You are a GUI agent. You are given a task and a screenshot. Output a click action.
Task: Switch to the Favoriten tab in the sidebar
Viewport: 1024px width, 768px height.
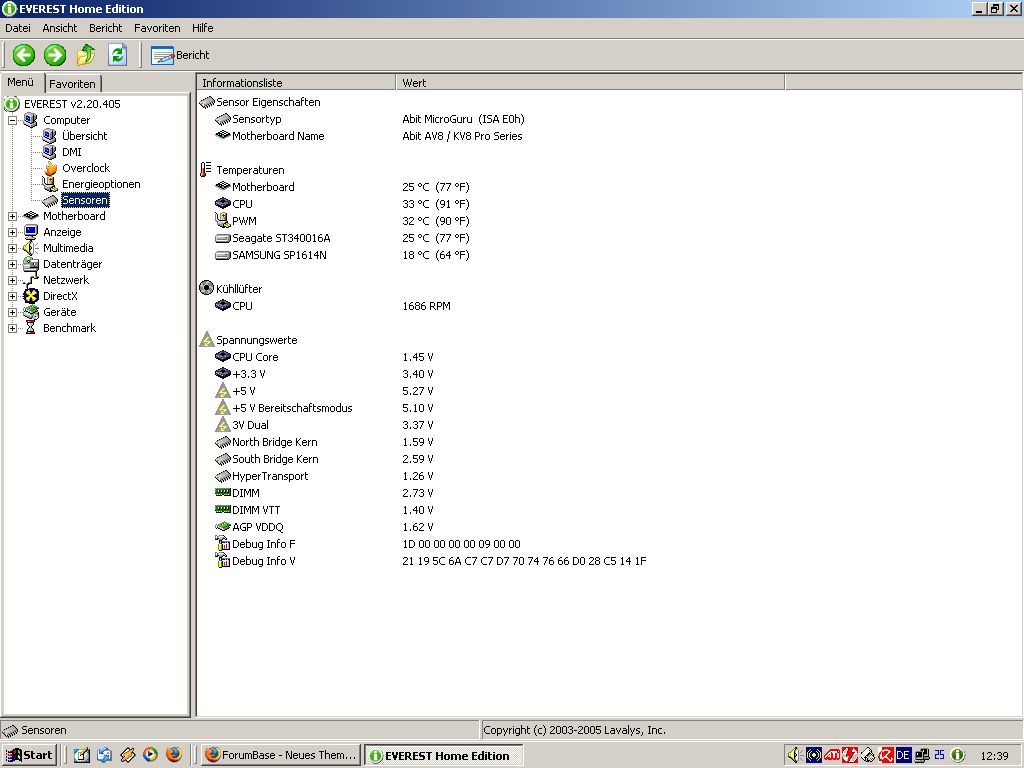click(72, 84)
